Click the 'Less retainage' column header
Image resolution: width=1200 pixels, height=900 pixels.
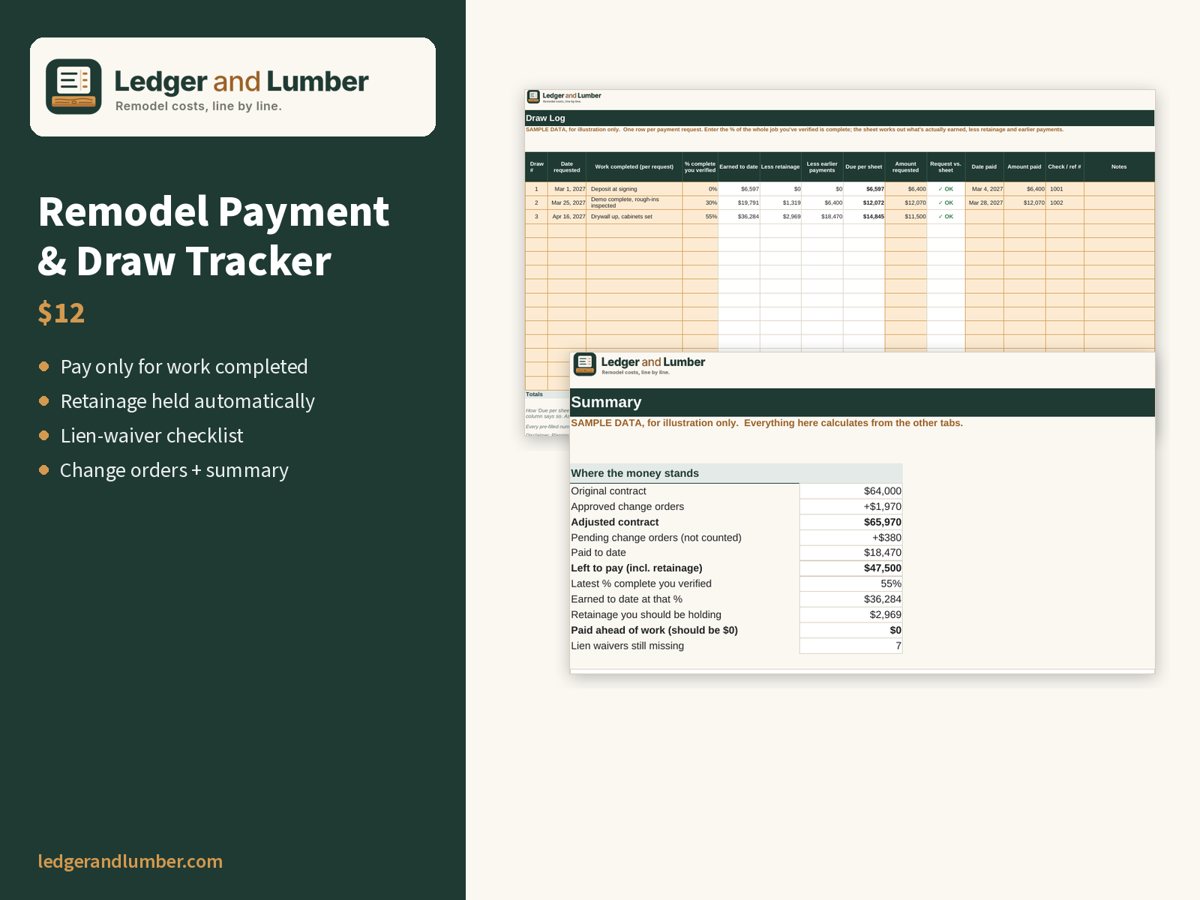pos(780,167)
